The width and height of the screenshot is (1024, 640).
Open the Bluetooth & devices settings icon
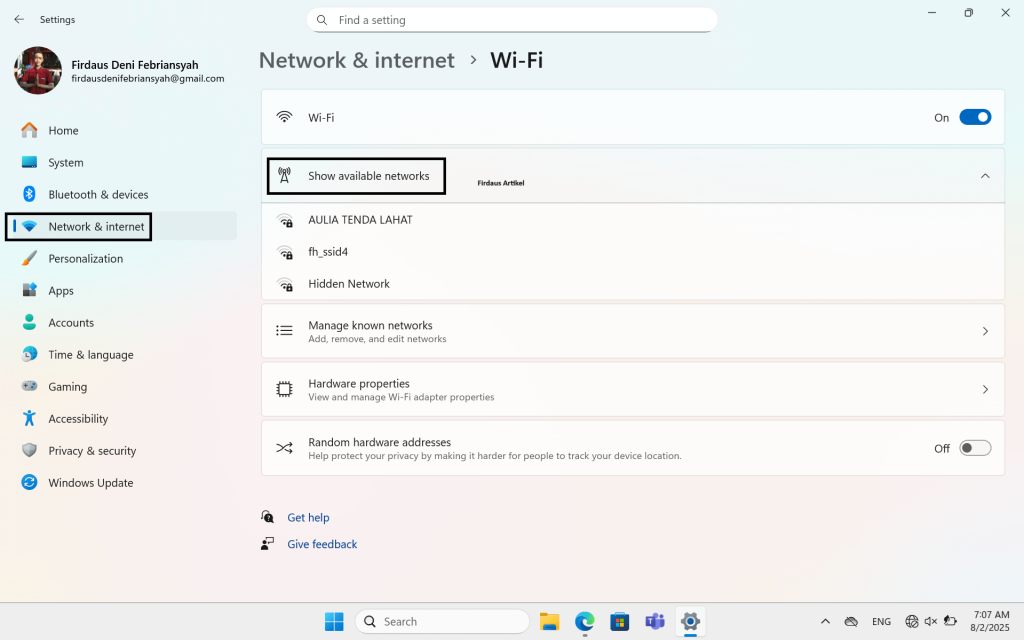(x=30, y=194)
